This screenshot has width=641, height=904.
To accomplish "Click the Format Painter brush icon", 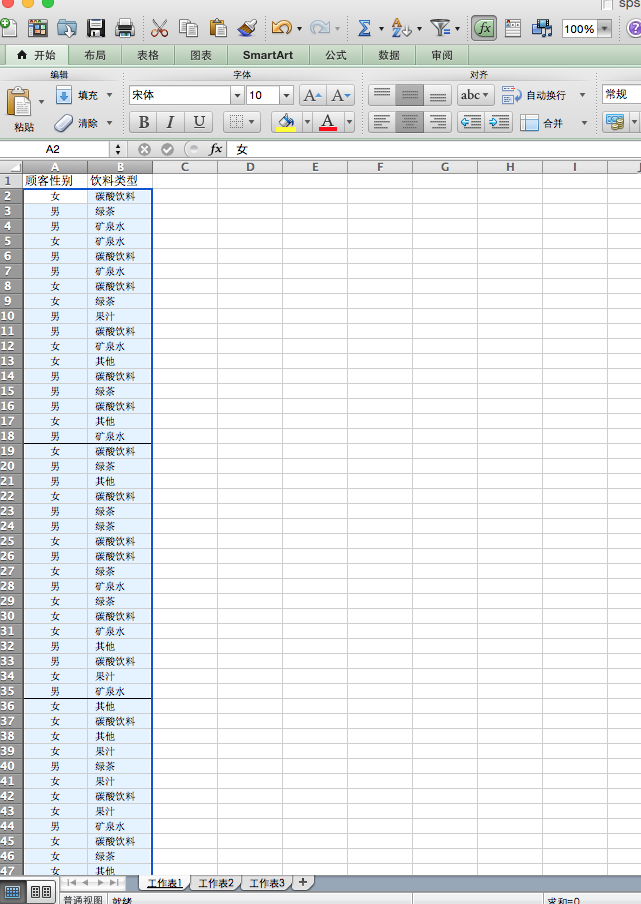I will tap(247, 28).
